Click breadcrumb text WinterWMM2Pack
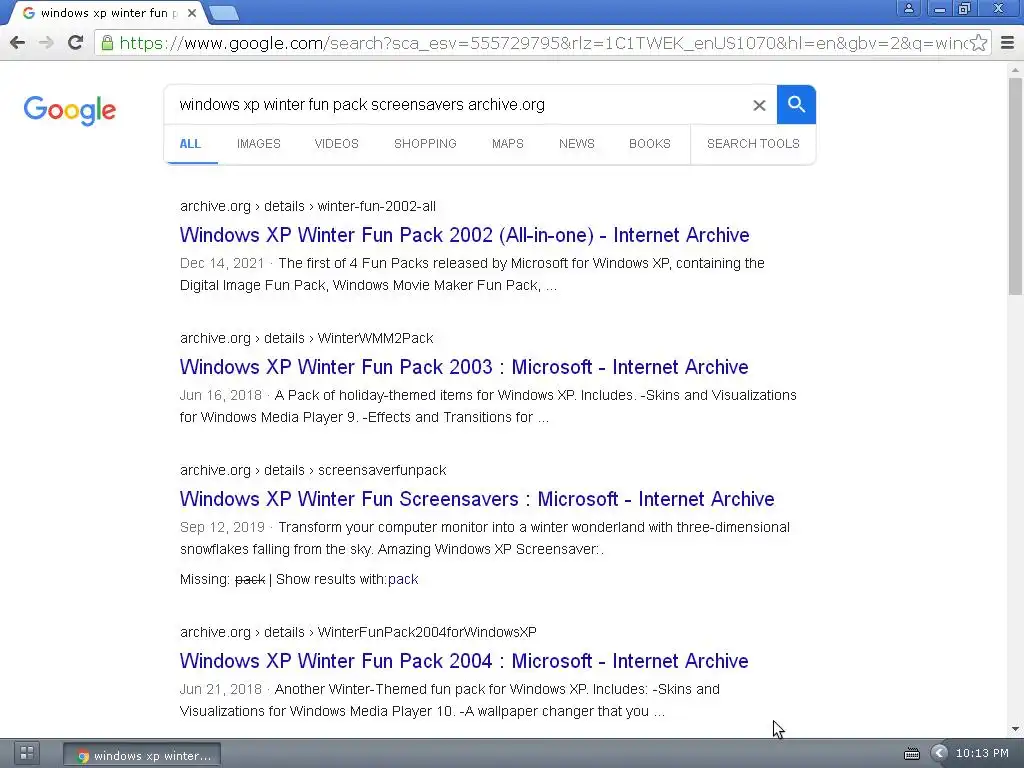 [375, 338]
